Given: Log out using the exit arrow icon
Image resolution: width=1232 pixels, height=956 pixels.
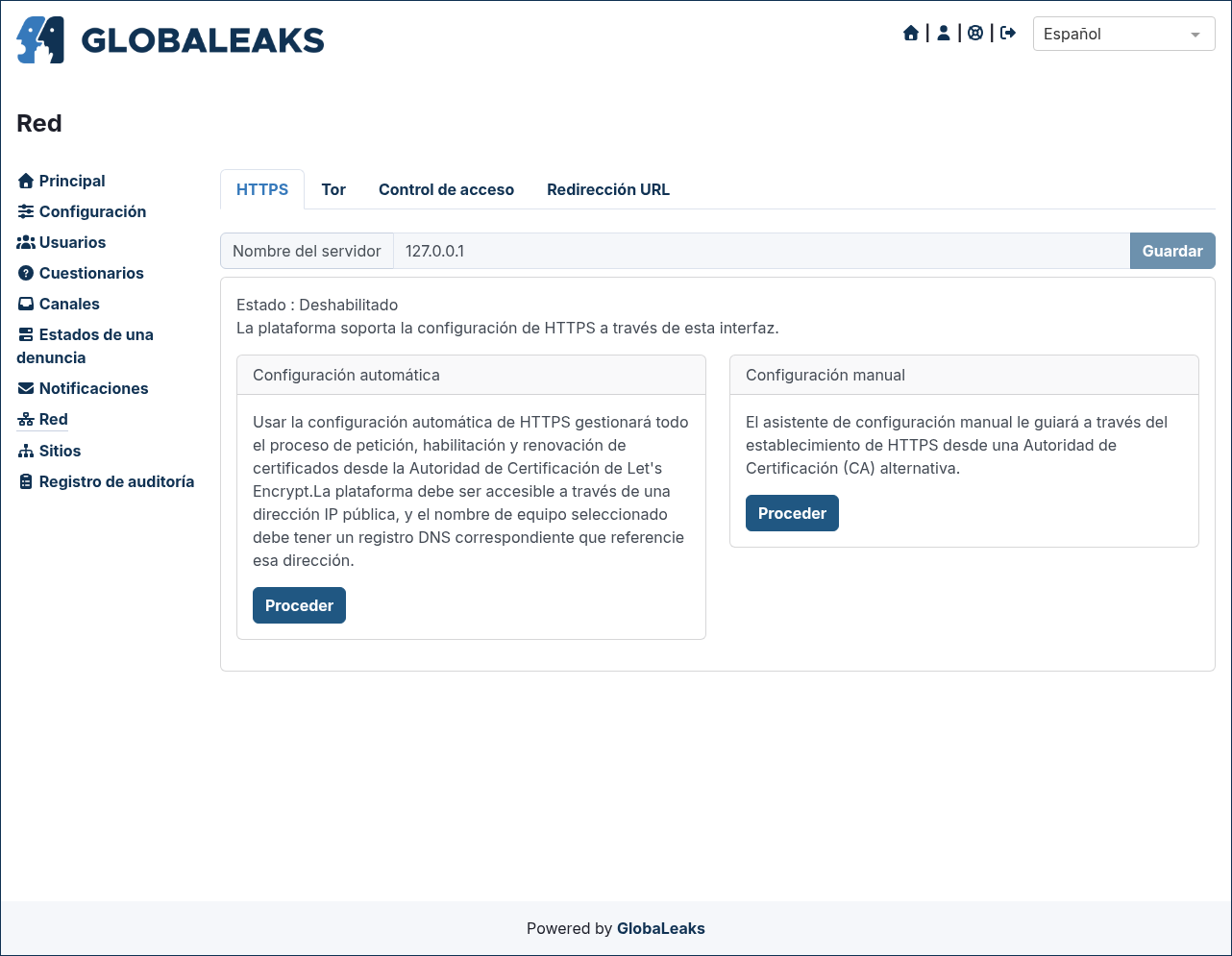Looking at the screenshot, I should pos(1008,34).
